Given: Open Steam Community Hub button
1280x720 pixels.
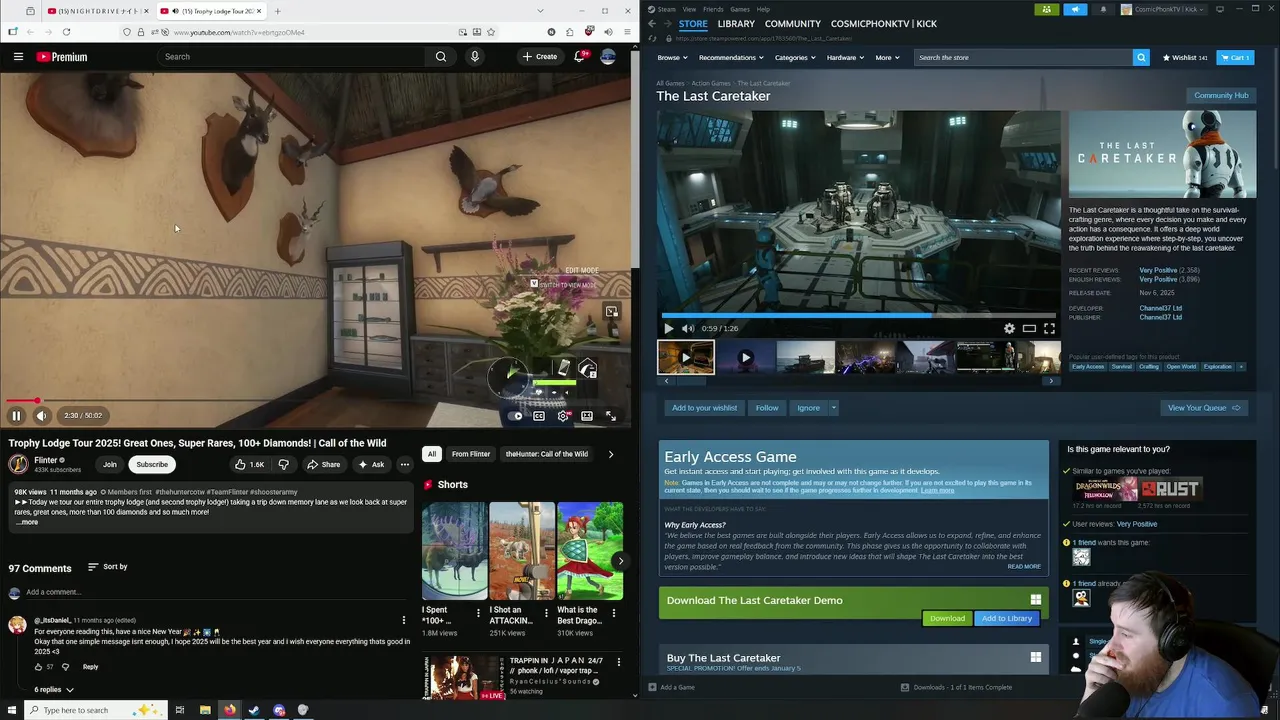Looking at the screenshot, I should [x=1221, y=95].
